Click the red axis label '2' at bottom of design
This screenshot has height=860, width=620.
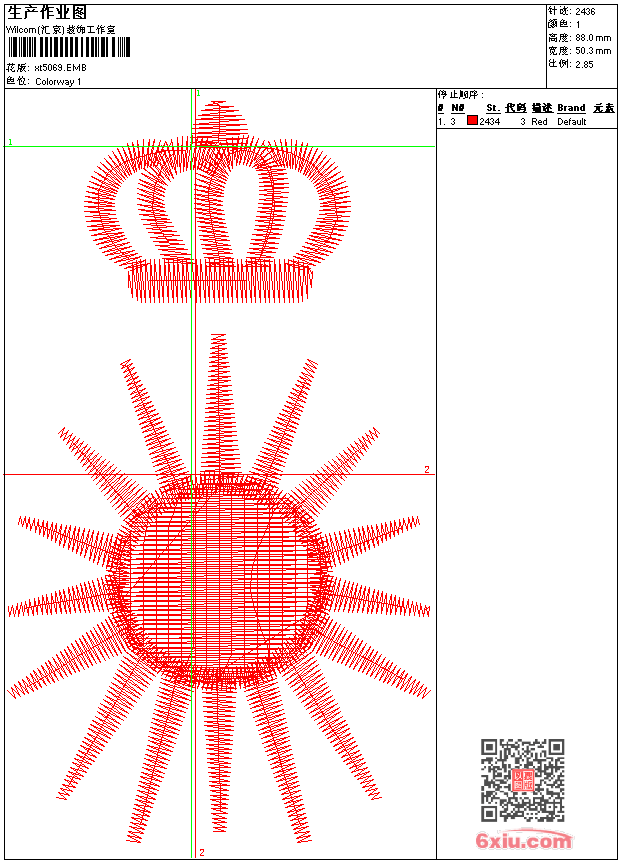point(202,852)
